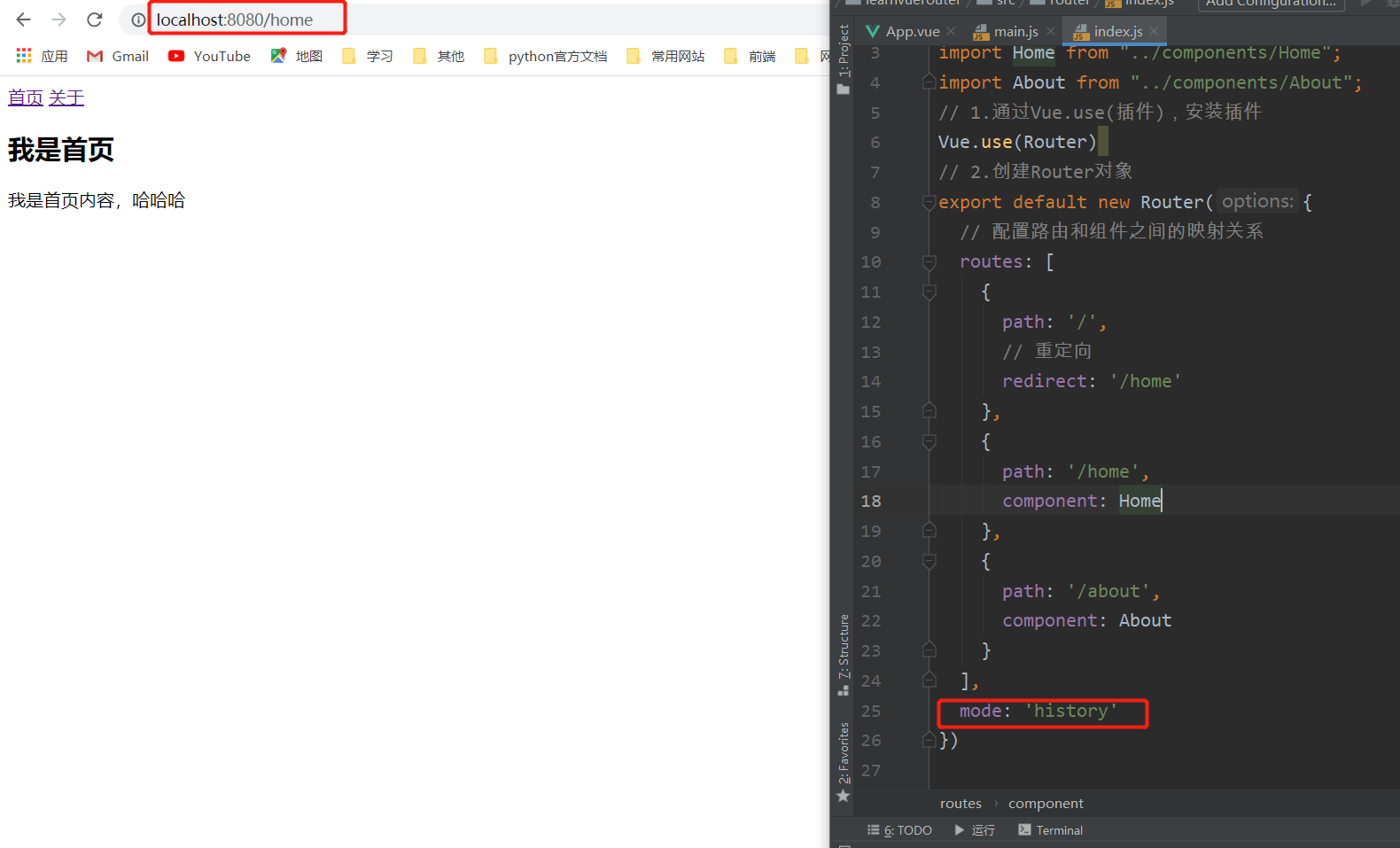Open the 前端 bookmark folder
Viewport: 1400px width, 848px height.
click(750, 56)
